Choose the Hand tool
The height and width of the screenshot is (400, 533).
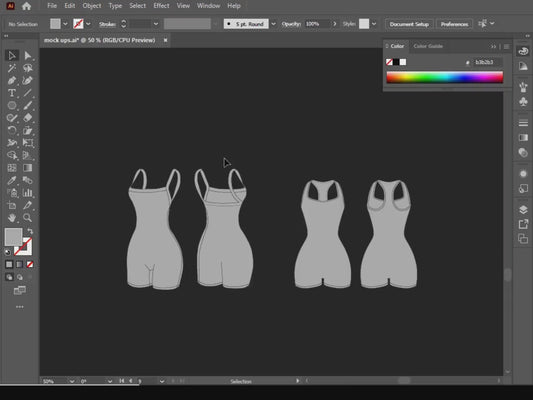(12, 218)
